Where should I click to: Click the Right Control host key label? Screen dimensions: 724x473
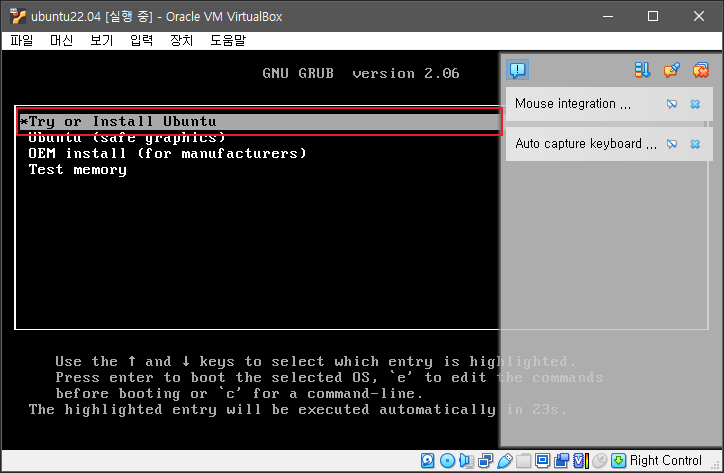coord(665,461)
